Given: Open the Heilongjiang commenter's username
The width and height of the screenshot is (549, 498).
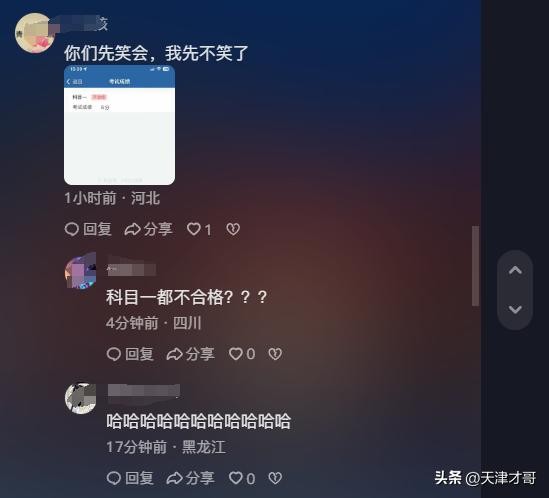Looking at the screenshot, I should click(144, 390).
